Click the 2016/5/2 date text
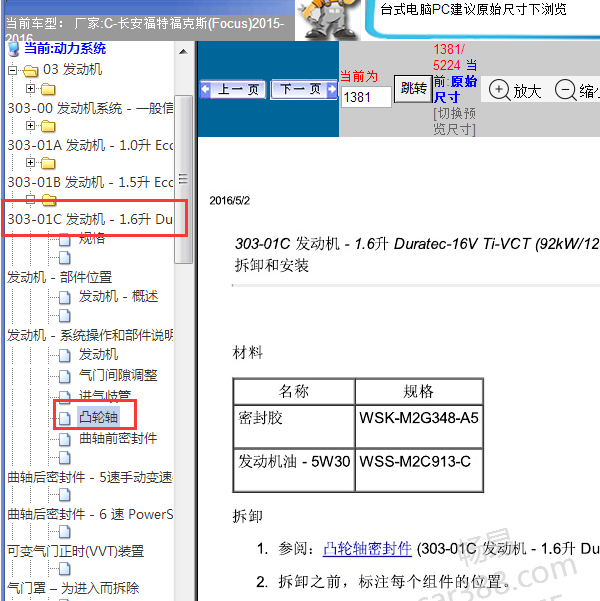Image resolution: width=600 pixels, height=601 pixels. (230, 200)
